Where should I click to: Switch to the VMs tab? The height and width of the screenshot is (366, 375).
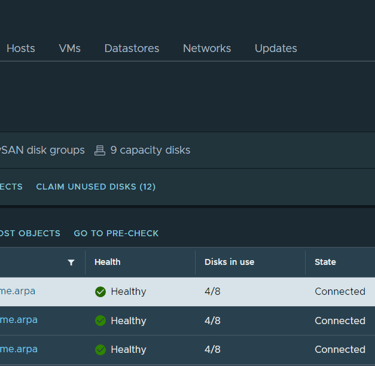tap(70, 48)
